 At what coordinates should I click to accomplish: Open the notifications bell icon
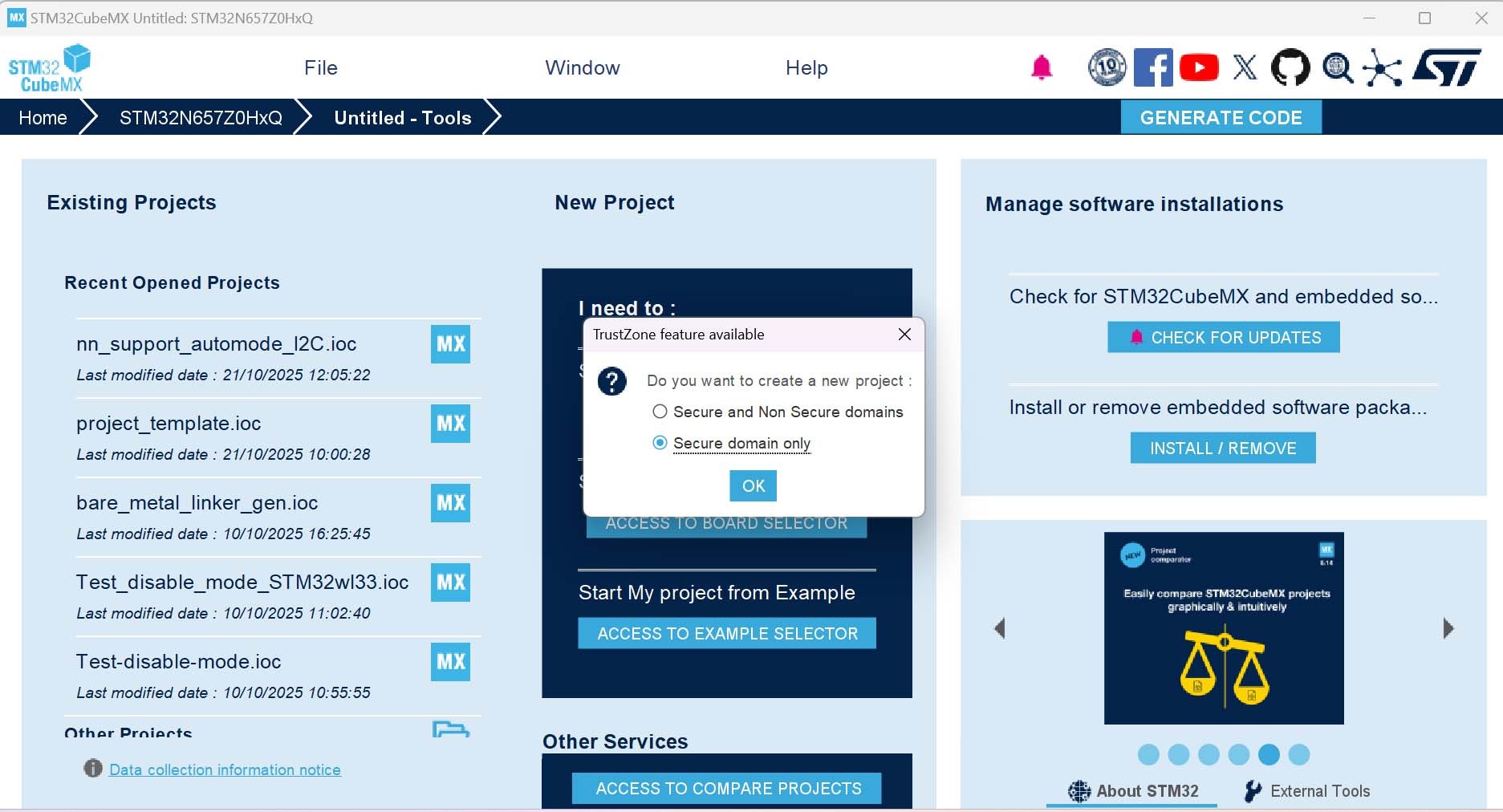1042,68
